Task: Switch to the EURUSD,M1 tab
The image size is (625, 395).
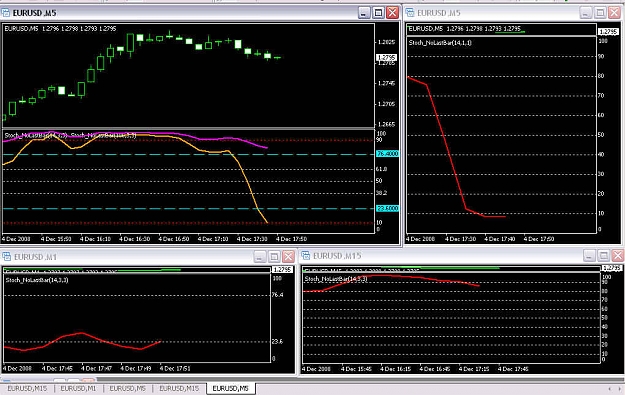Action: click(79, 388)
